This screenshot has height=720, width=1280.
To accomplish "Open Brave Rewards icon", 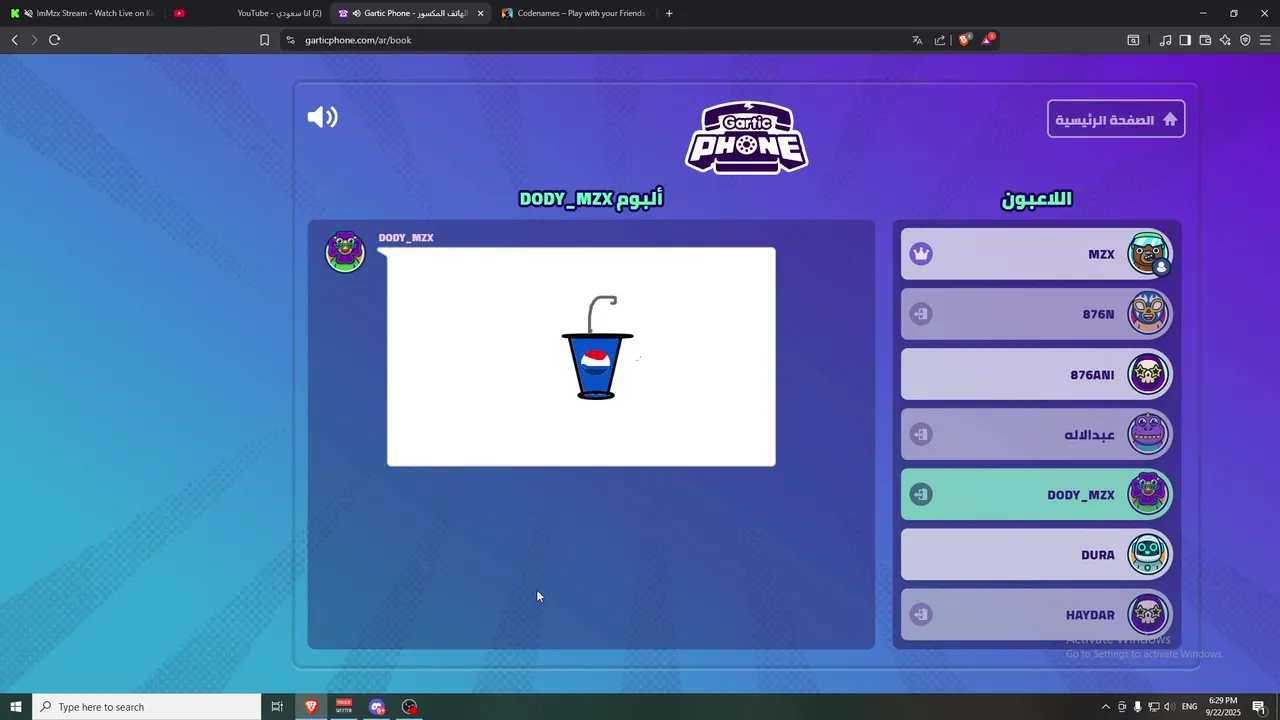I will pyautogui.click(x=988, y=40).
